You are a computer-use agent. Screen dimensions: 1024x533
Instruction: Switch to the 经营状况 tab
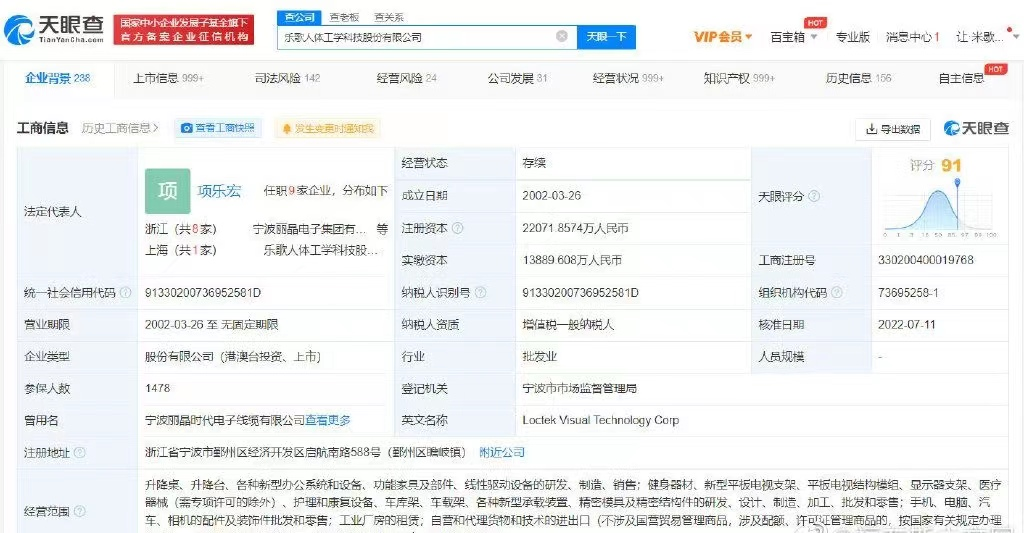tap(628, 78)
